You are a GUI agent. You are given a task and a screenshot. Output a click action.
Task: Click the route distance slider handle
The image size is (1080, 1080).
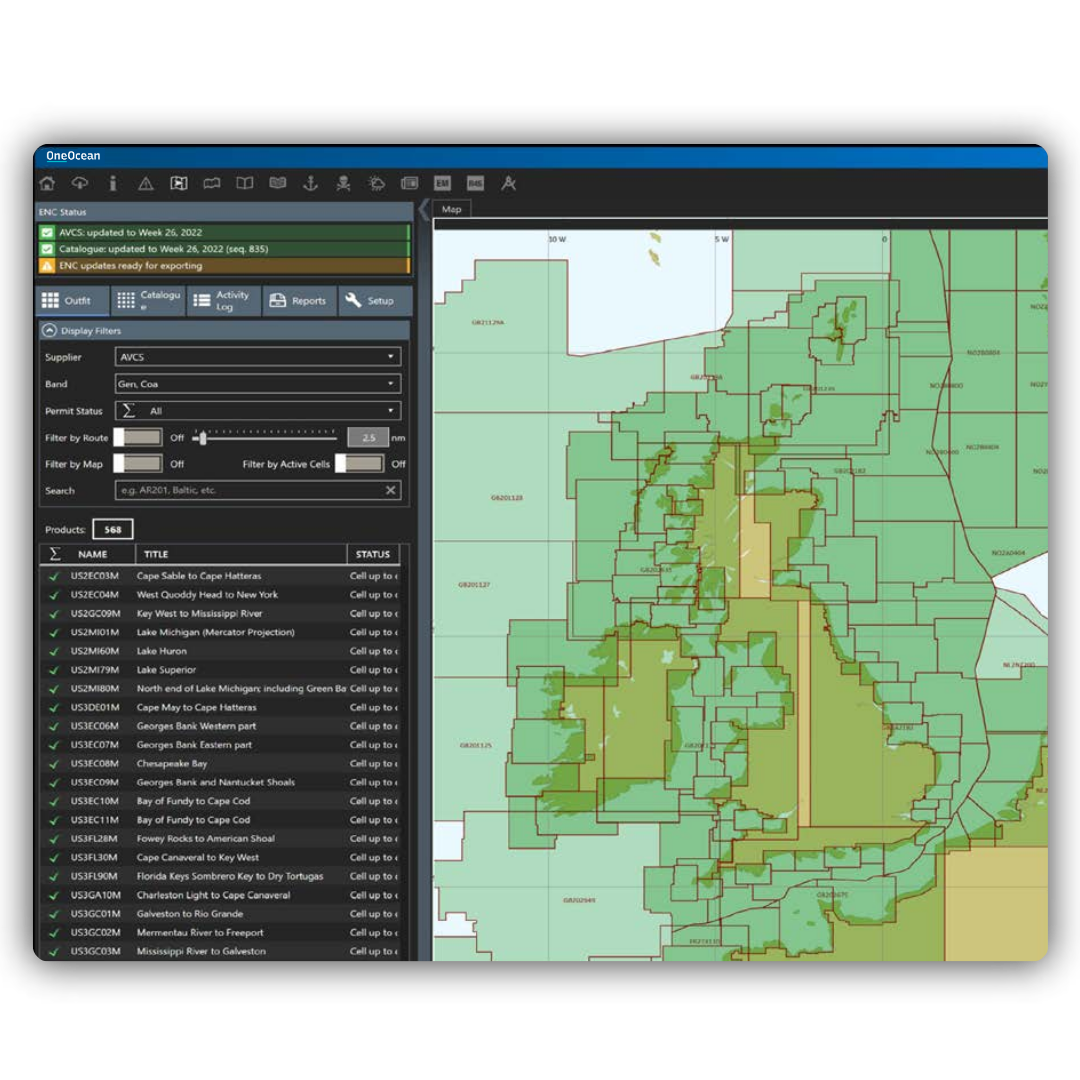201,437
